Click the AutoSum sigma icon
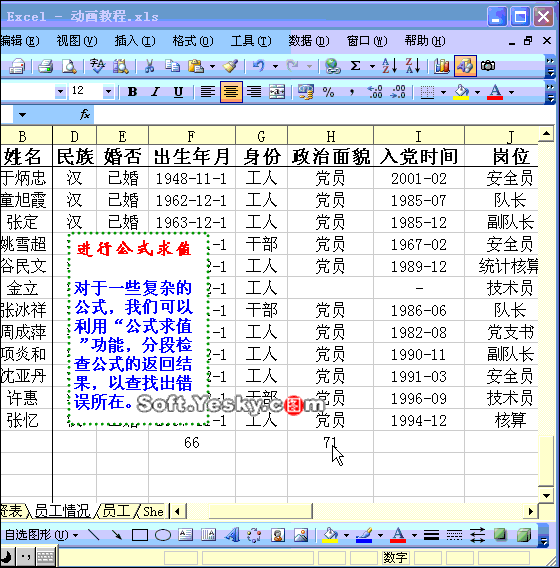Image resolution: width=560 pixels, height=568 pixels. click(x=356, y=66)
